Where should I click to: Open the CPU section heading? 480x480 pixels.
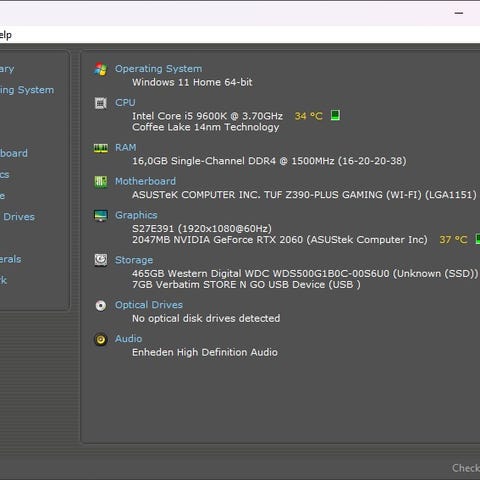coord(125,102)
